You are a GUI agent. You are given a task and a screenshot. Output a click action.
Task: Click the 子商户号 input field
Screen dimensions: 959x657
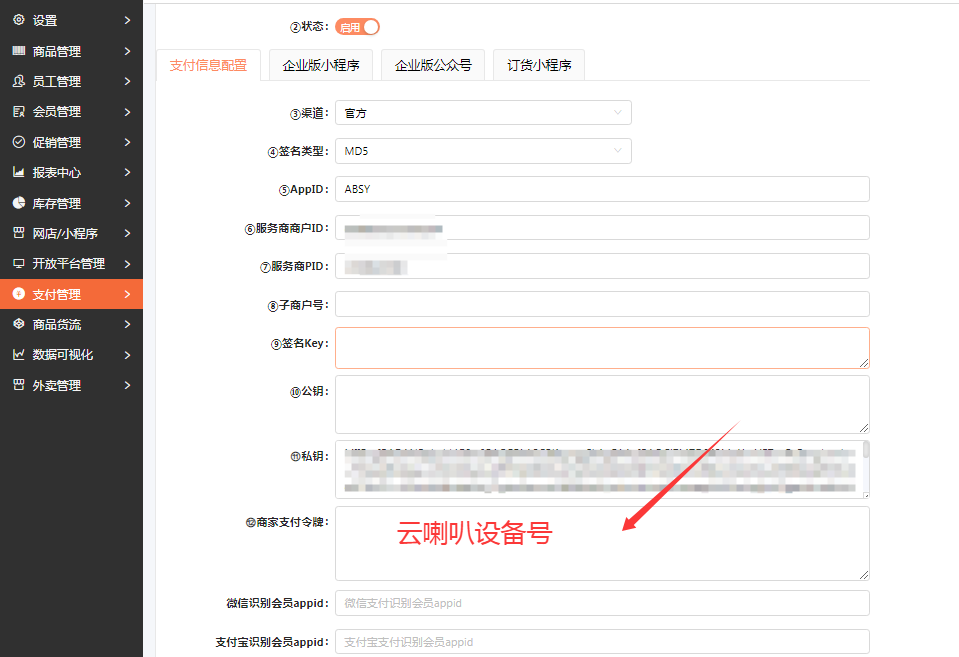601,304
